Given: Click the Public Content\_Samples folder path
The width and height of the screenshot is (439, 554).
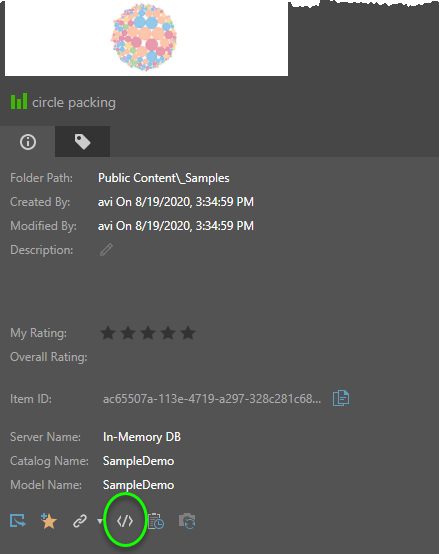Looking at the screenshot, I should 164,178.
